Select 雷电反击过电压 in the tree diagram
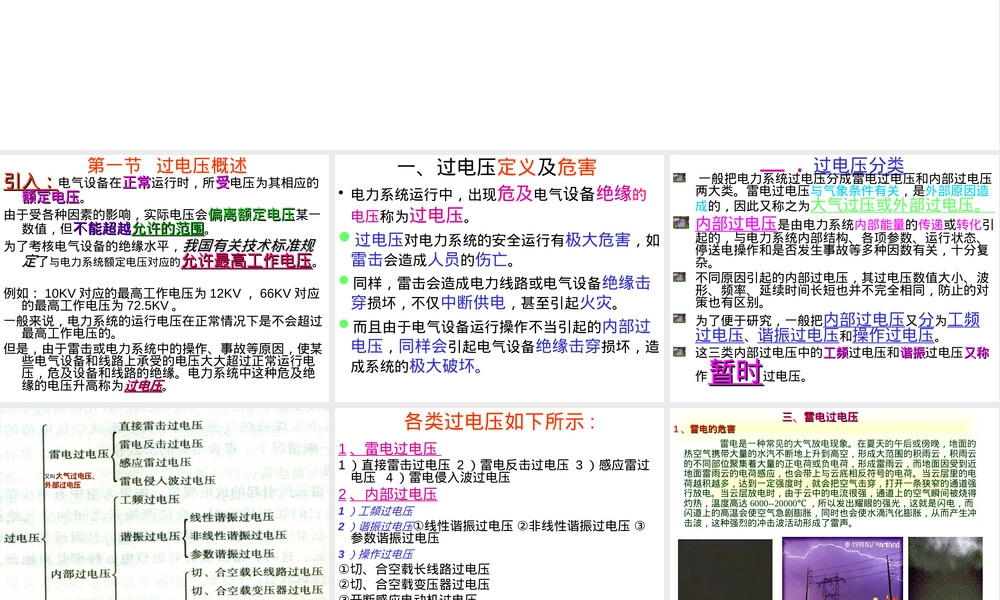 [x=161, y=444]
